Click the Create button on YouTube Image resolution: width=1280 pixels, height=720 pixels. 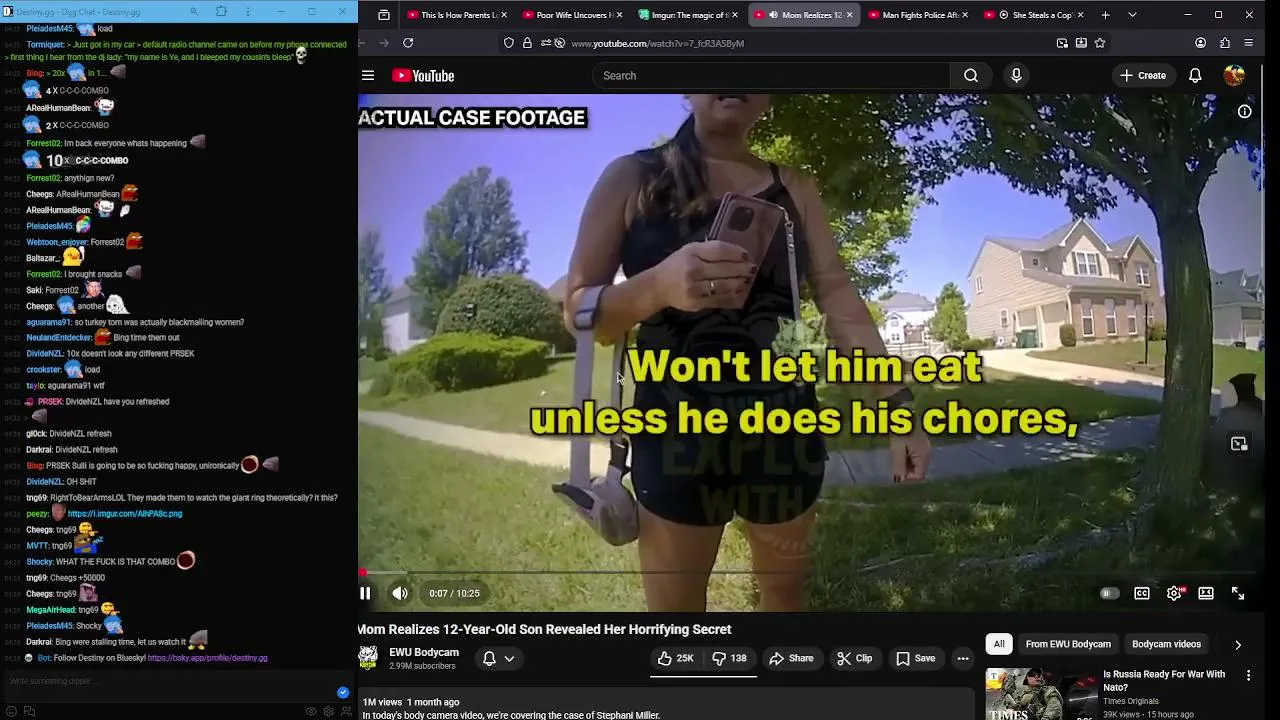tap(1142, 76)
